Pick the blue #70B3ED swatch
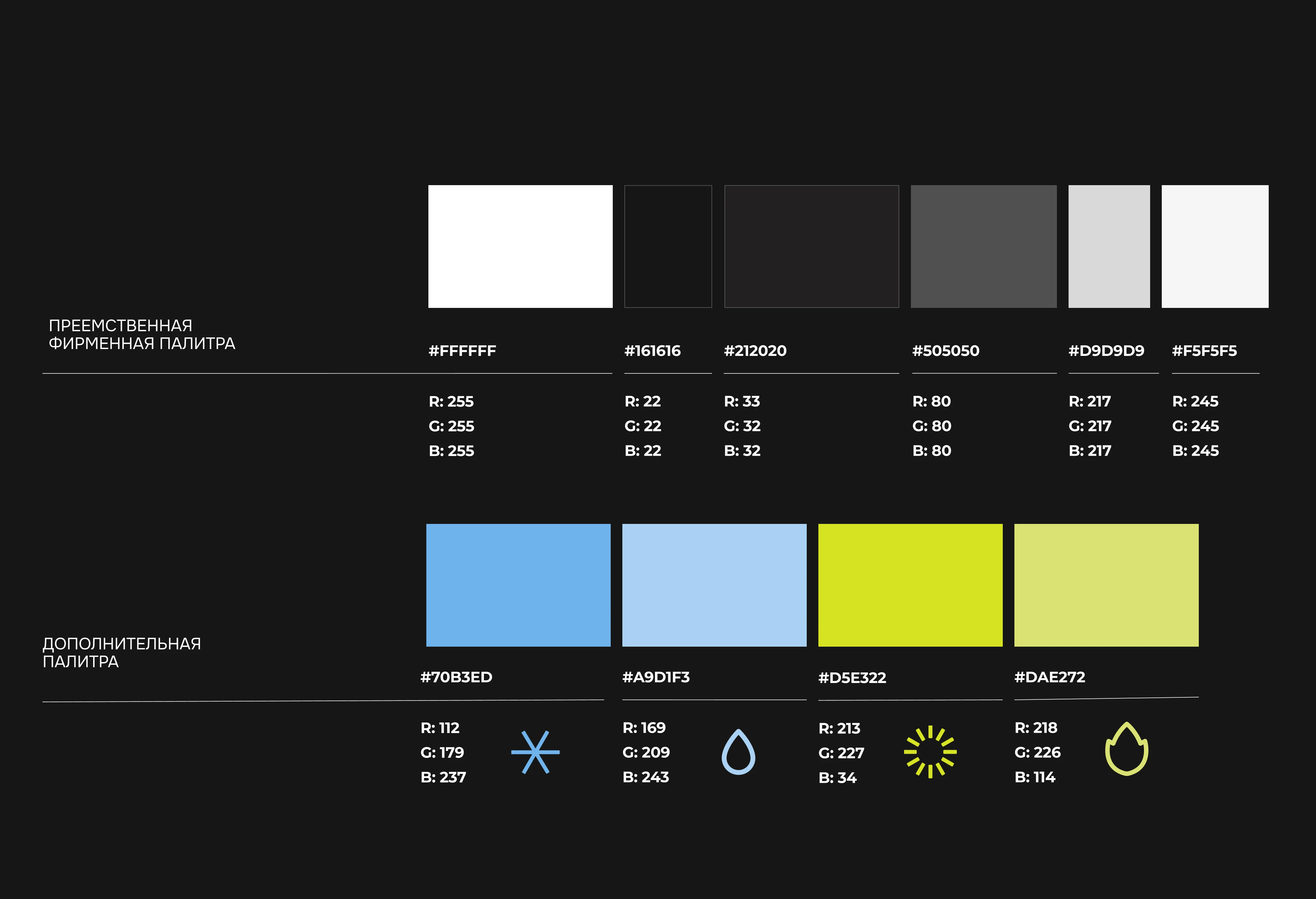The height and width of the screenshot is (899, 1316). click(x=518, y=585)
